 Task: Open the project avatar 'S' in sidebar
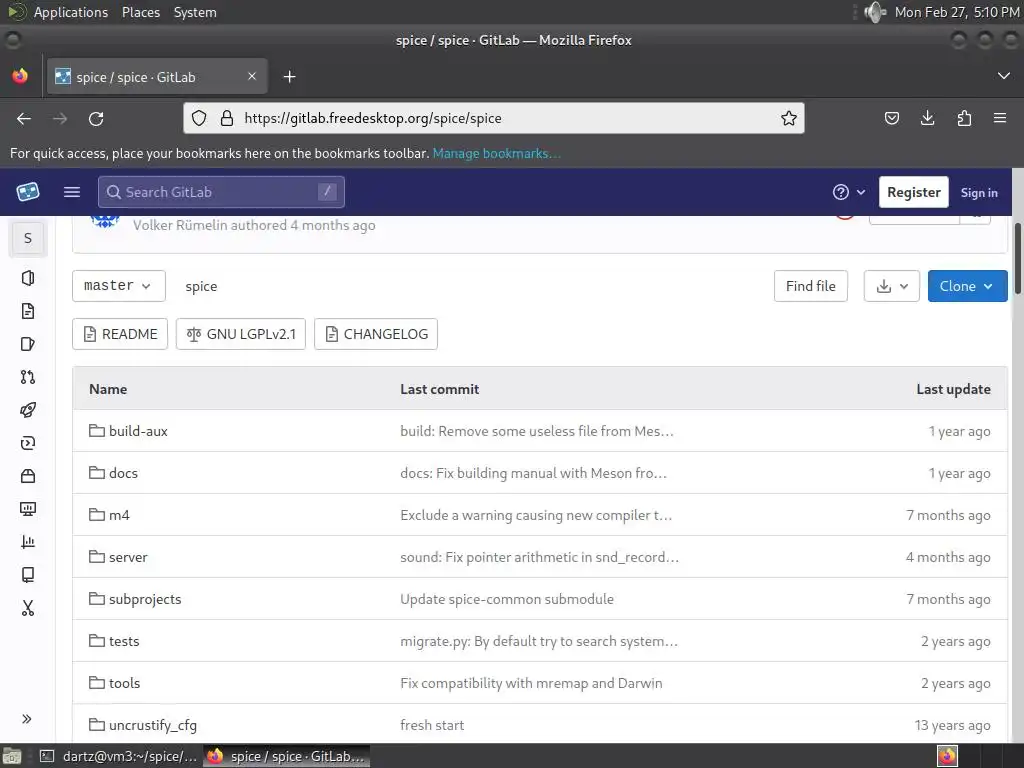(27, 238)
